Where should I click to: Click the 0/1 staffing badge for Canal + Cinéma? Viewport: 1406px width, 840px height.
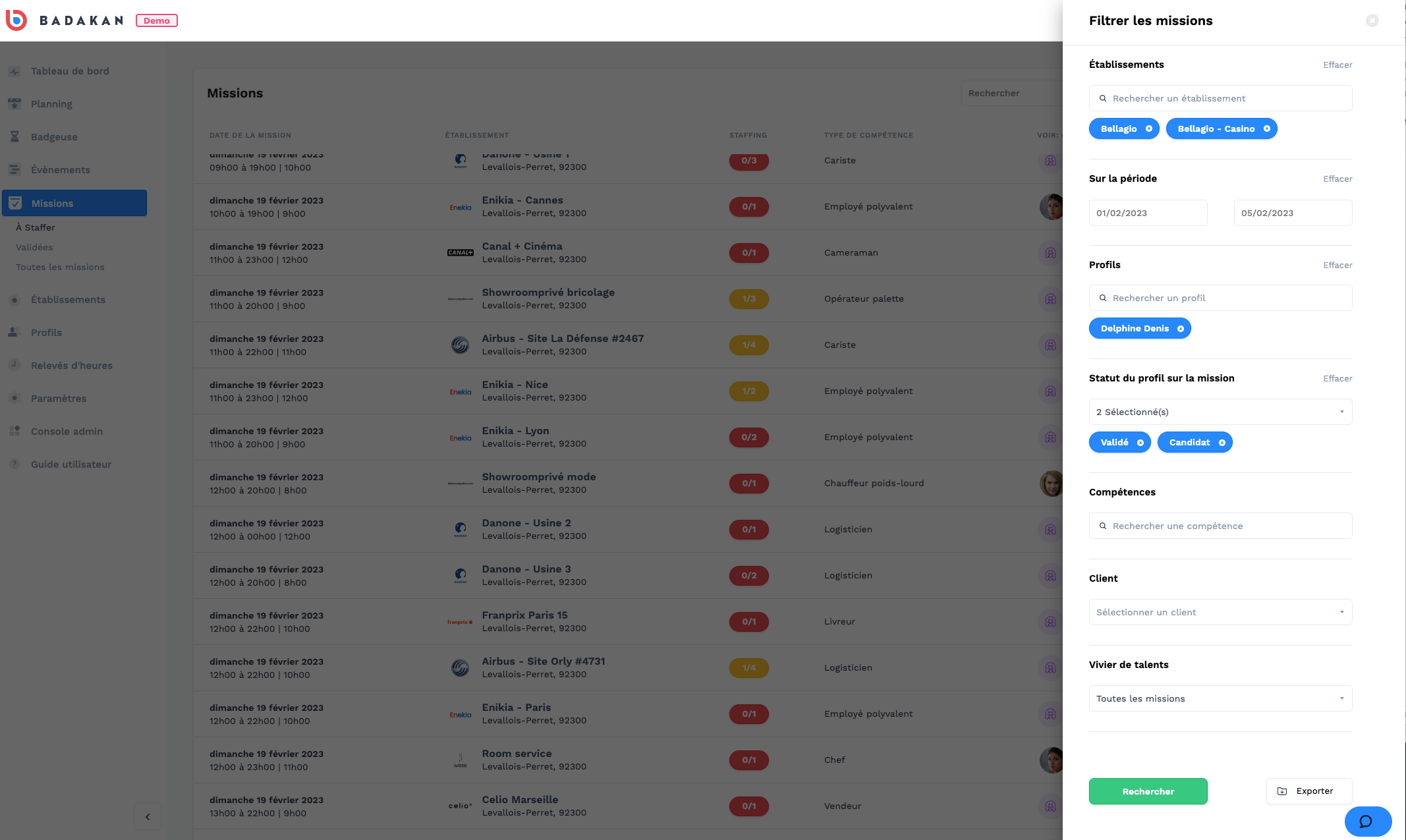748,253
